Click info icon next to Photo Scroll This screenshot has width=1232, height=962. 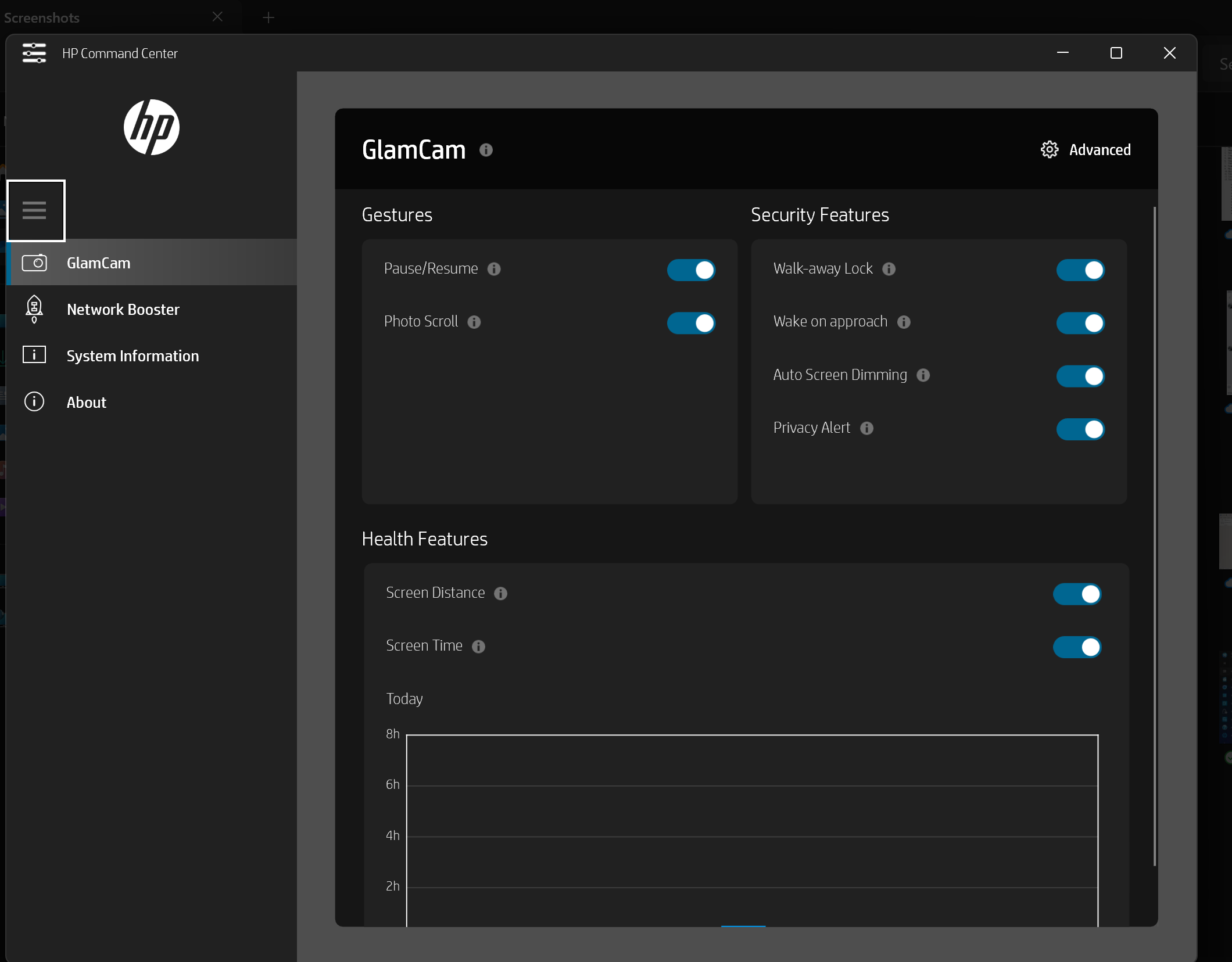pos(474,322)
